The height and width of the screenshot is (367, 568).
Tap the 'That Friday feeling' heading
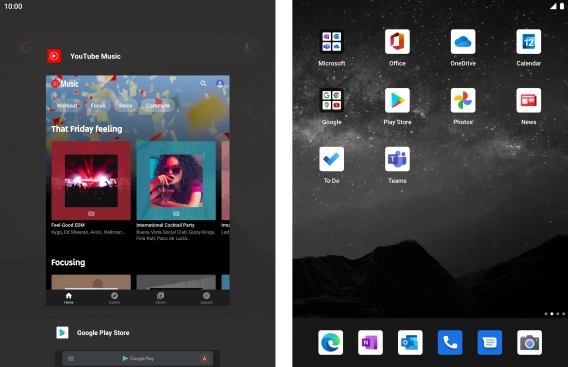tap(87, 129)
